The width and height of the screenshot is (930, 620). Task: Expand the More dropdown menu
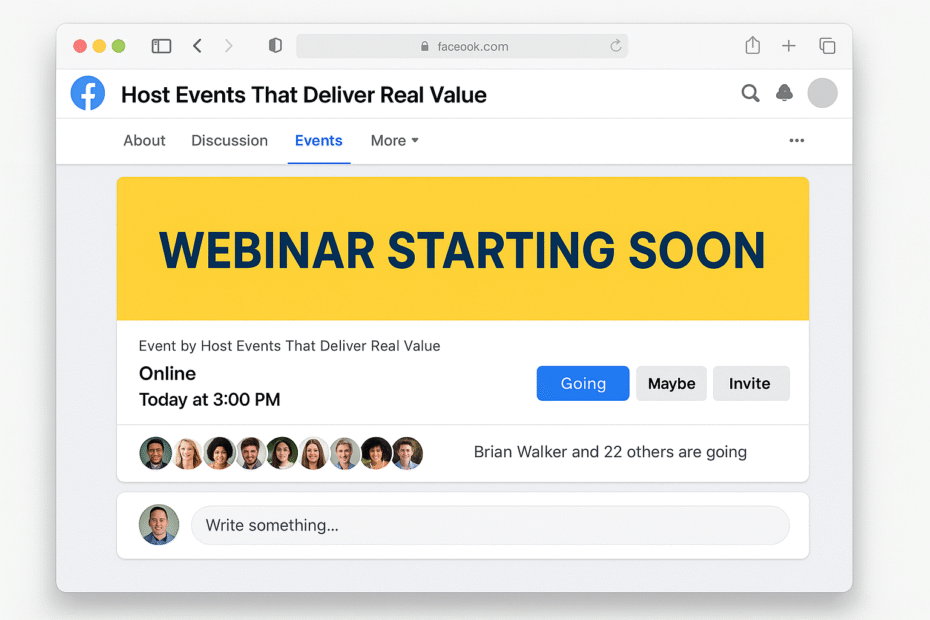(393, 140)
